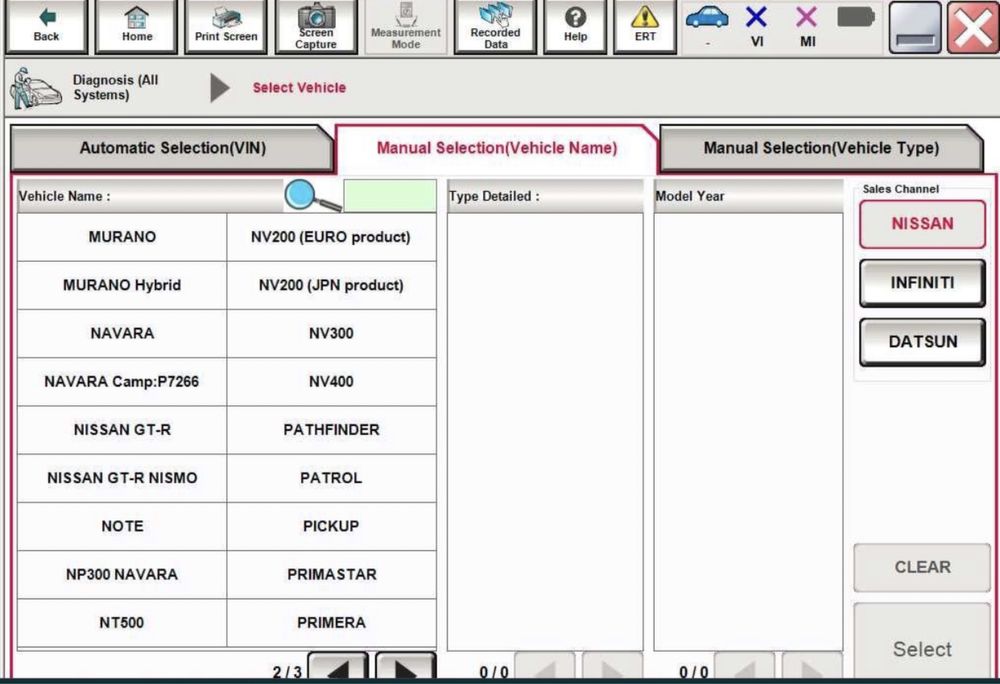Minimize the window with the gray bar button

tap(915, 27)
